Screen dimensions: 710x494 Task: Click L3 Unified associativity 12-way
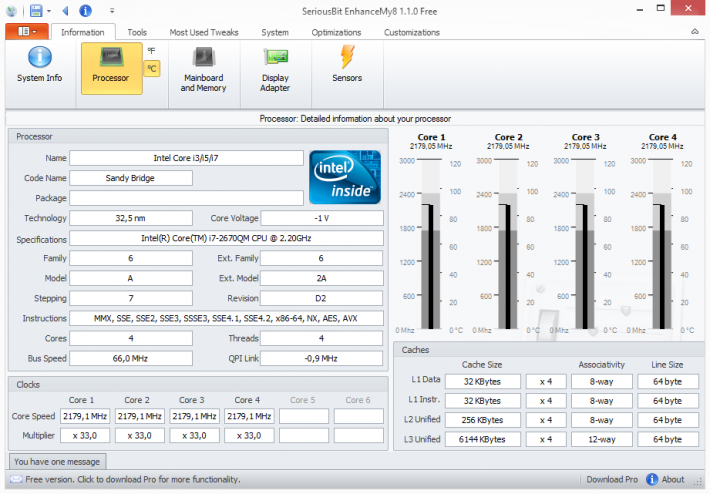coord(601,439)
